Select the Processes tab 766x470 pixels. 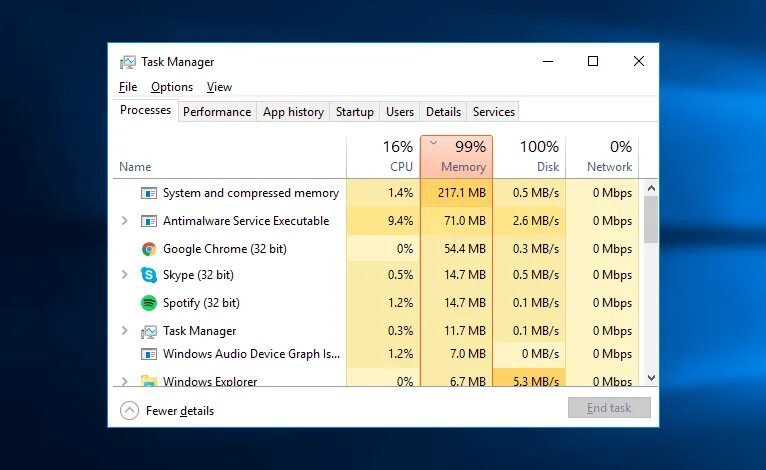[146, 110]
